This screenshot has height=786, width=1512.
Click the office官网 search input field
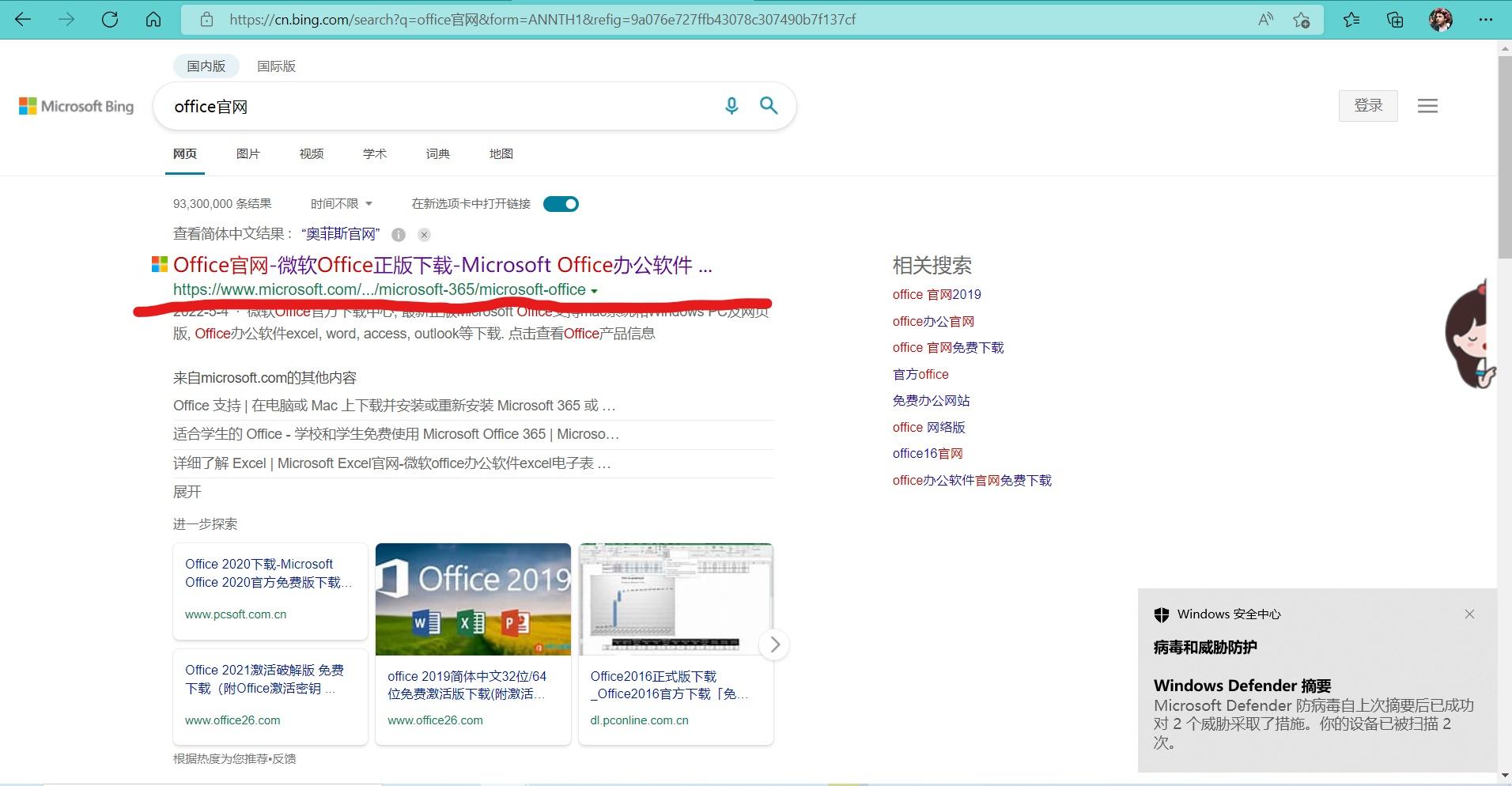[443, 106]
